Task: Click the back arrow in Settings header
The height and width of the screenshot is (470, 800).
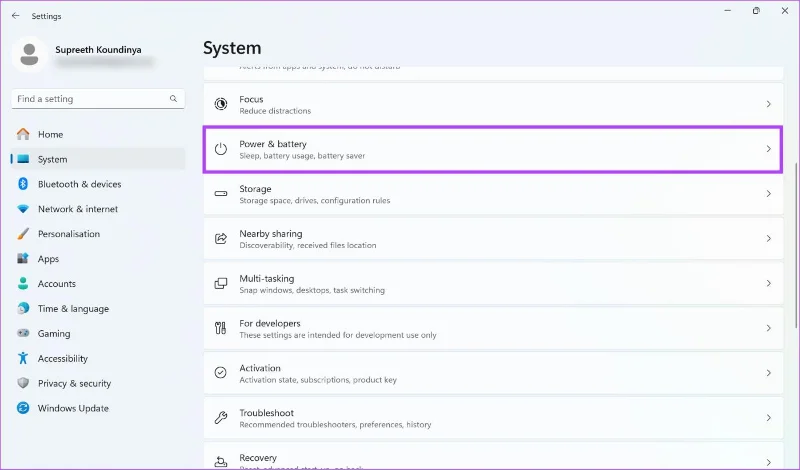Action: pos(15,16)
